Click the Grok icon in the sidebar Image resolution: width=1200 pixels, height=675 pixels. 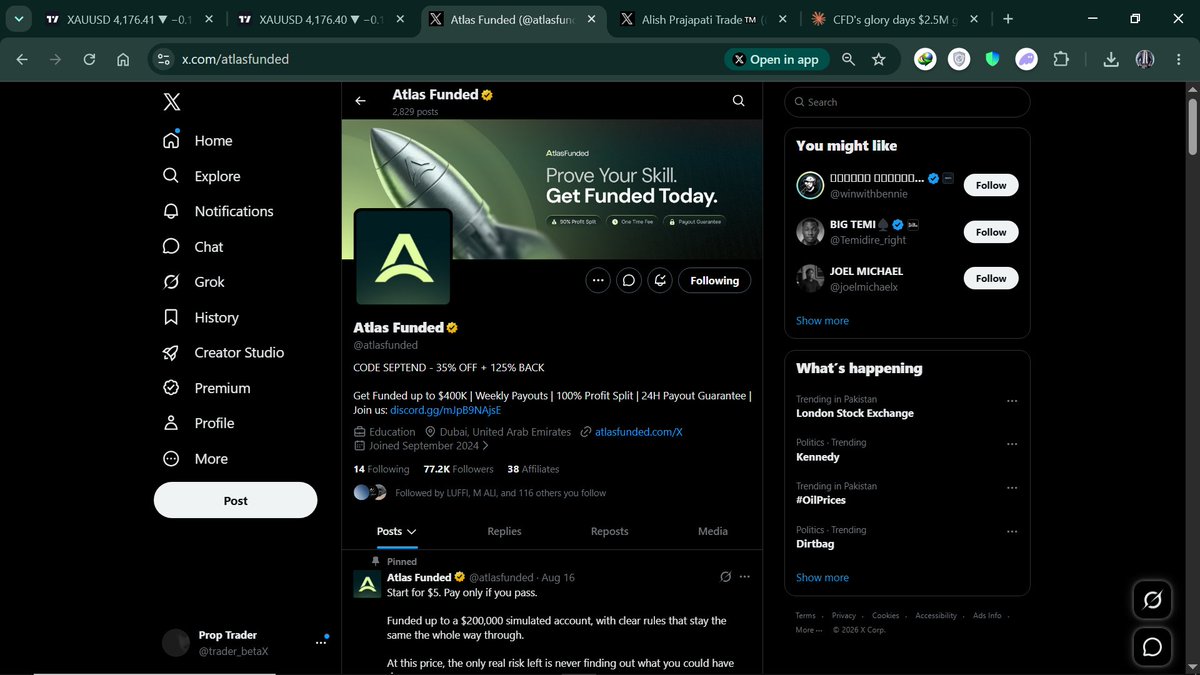point(171,282)
